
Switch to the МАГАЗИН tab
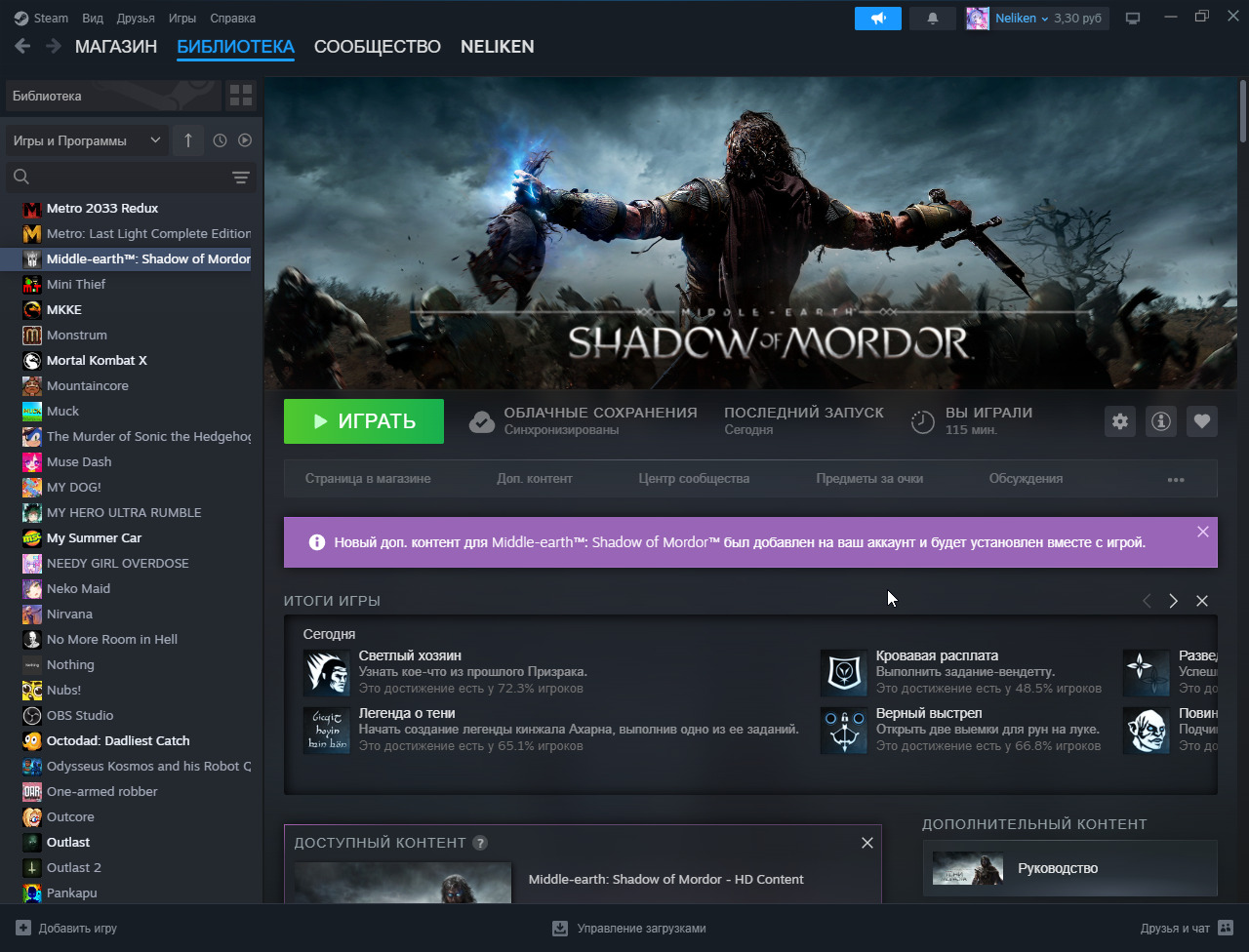coord(116,47)
